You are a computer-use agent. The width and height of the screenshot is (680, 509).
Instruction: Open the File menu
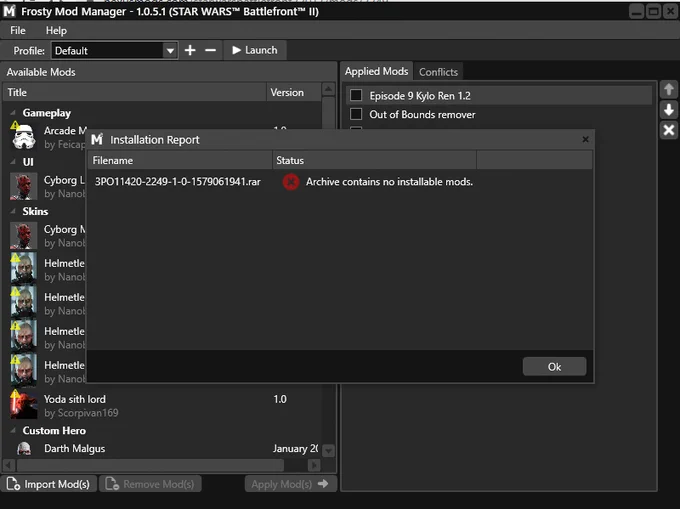tap(18, 30)
